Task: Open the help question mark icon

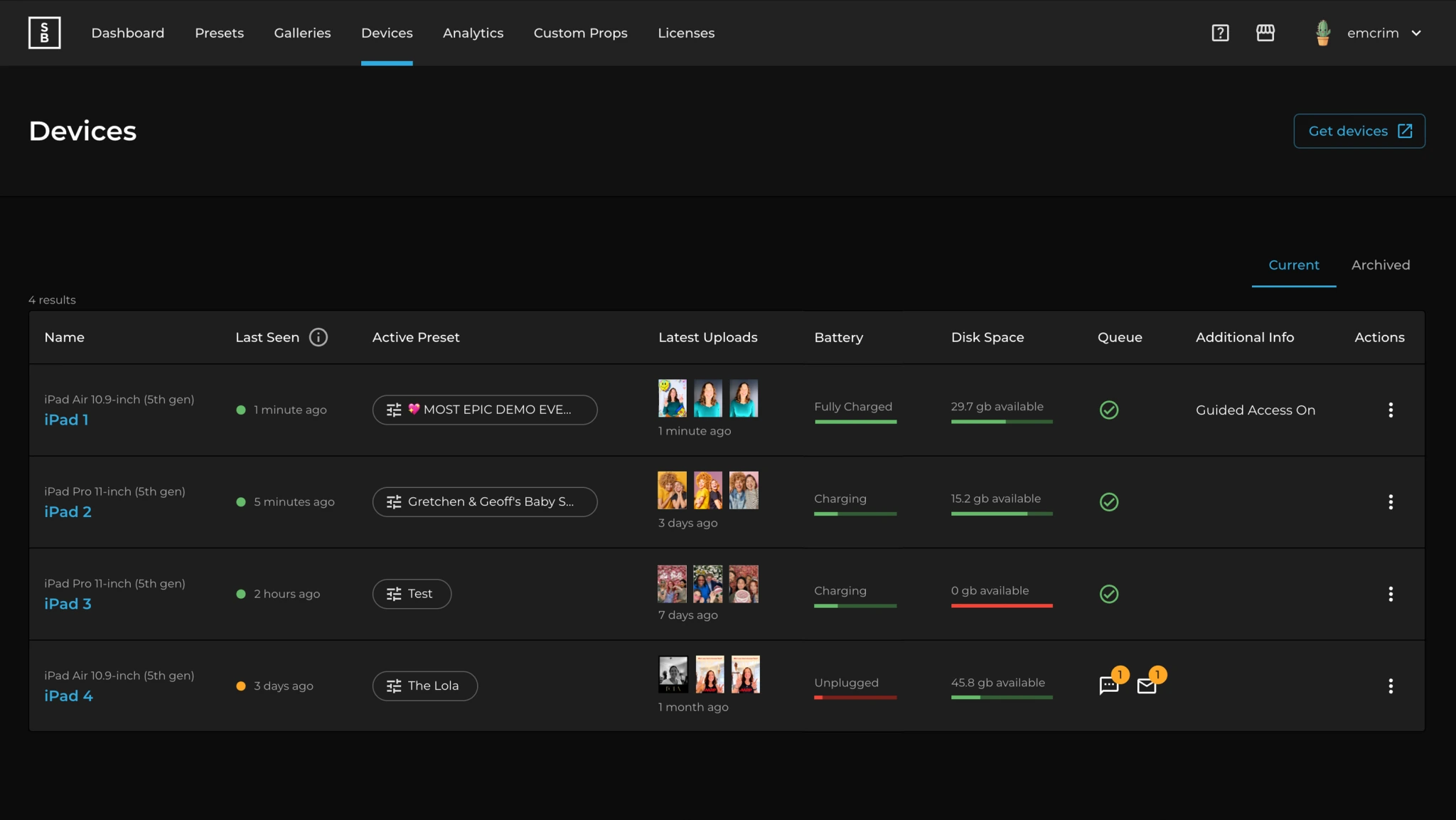Action: 1220,33
